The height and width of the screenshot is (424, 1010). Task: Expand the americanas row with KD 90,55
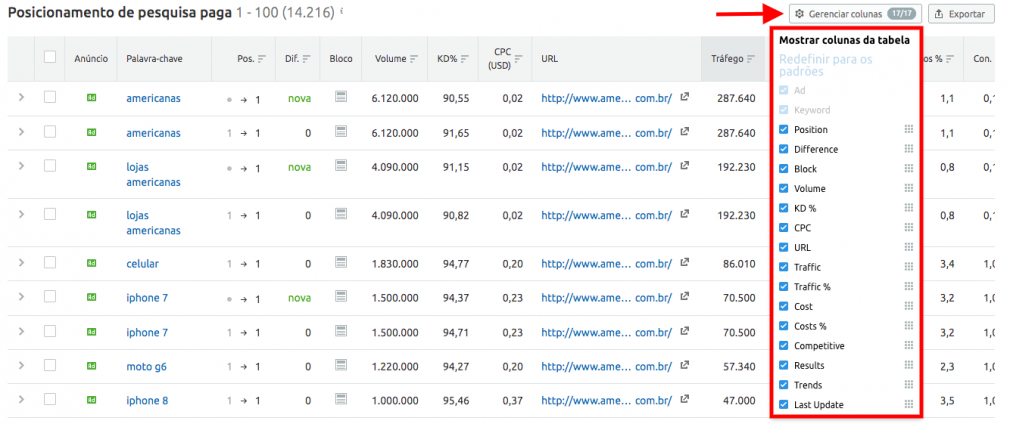pyautogui.click(x=21, y=97)
